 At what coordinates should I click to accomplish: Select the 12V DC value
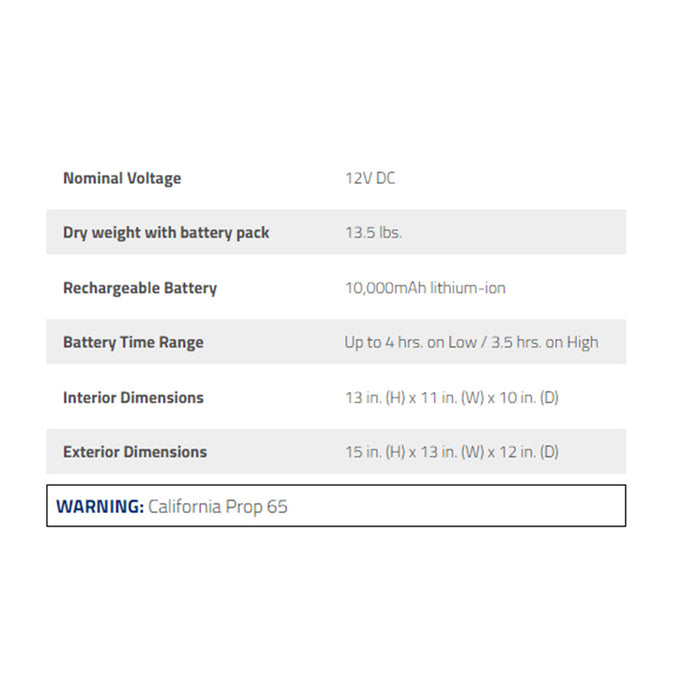(370, 179)
